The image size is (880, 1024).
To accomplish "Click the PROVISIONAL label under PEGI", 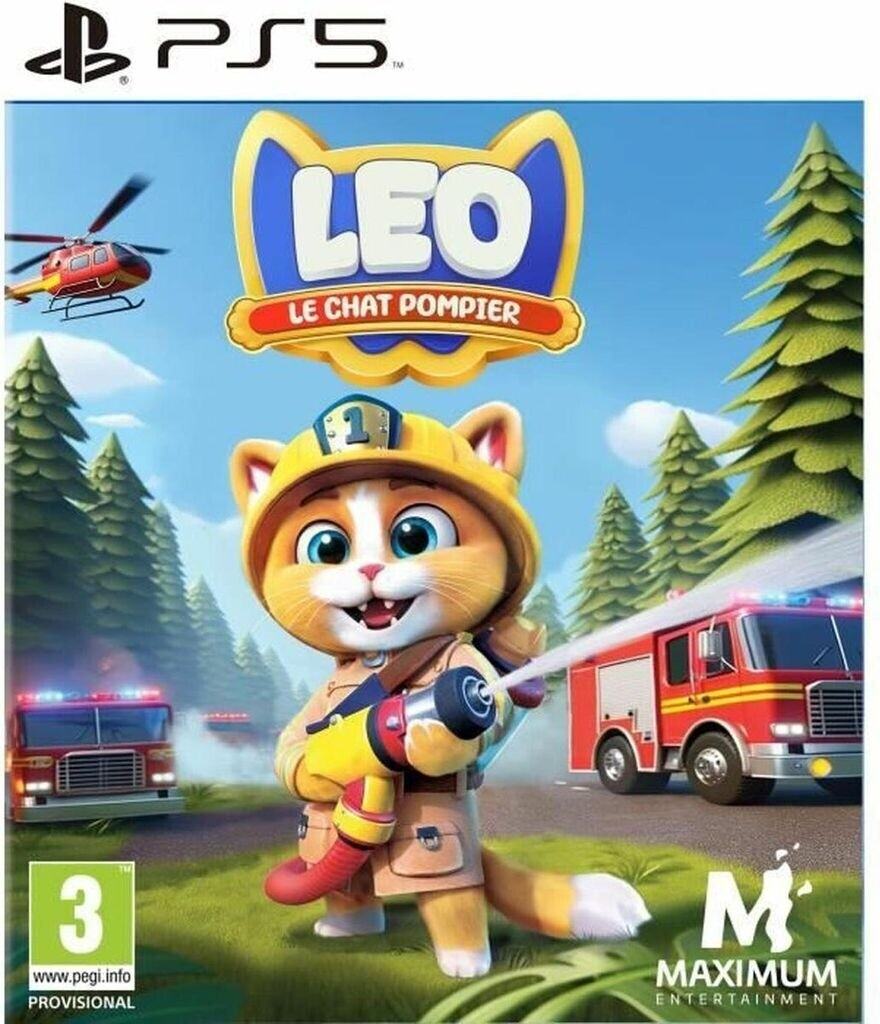I will pyautogui.click(x=82, y=1002).
